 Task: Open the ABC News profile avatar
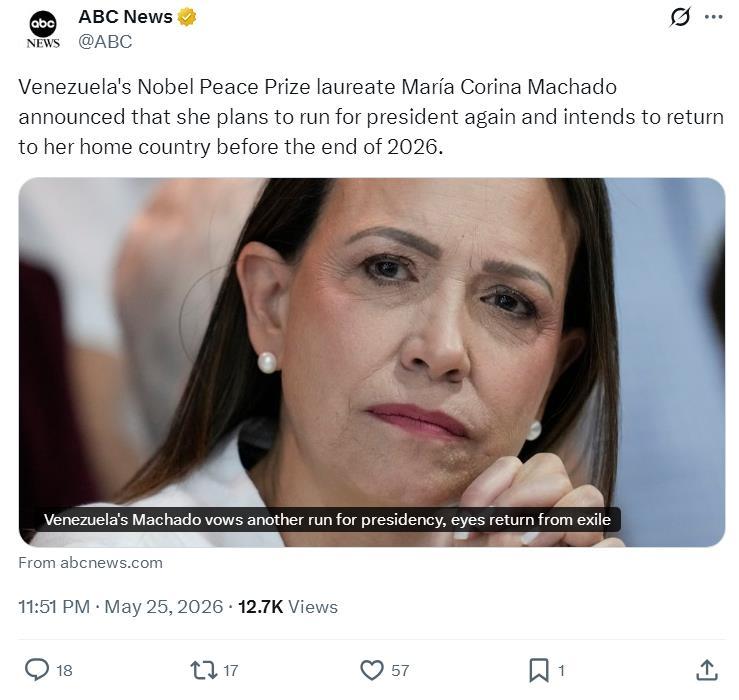coord(43,29)
